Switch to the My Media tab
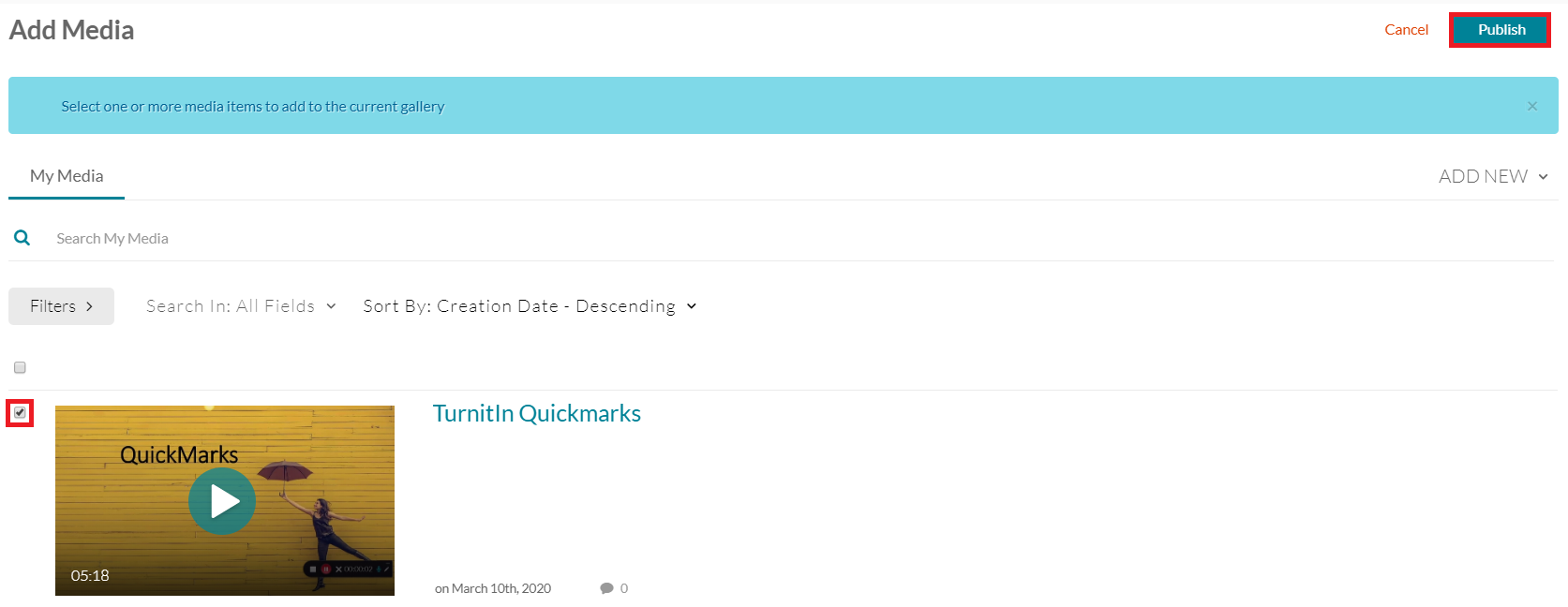Viewport: 1568px width, 607px height. click(x=67, y=176)
